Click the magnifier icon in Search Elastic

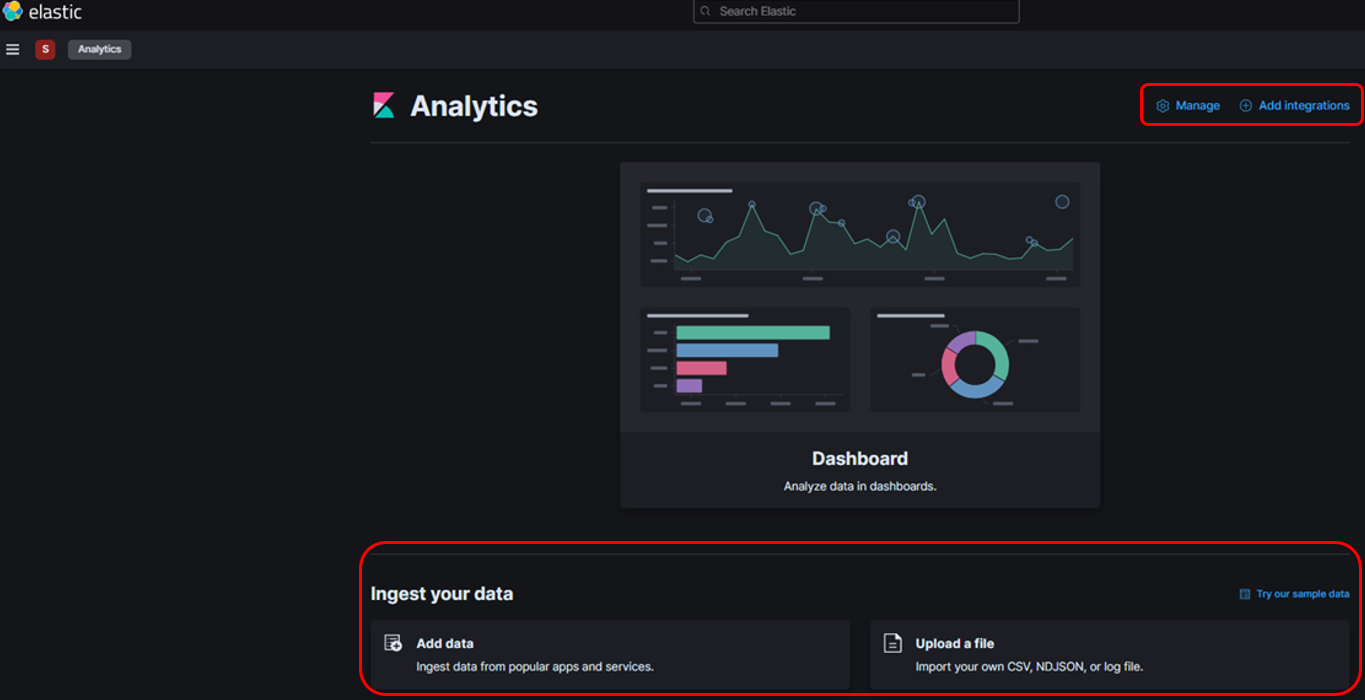(x=707, y=11)
